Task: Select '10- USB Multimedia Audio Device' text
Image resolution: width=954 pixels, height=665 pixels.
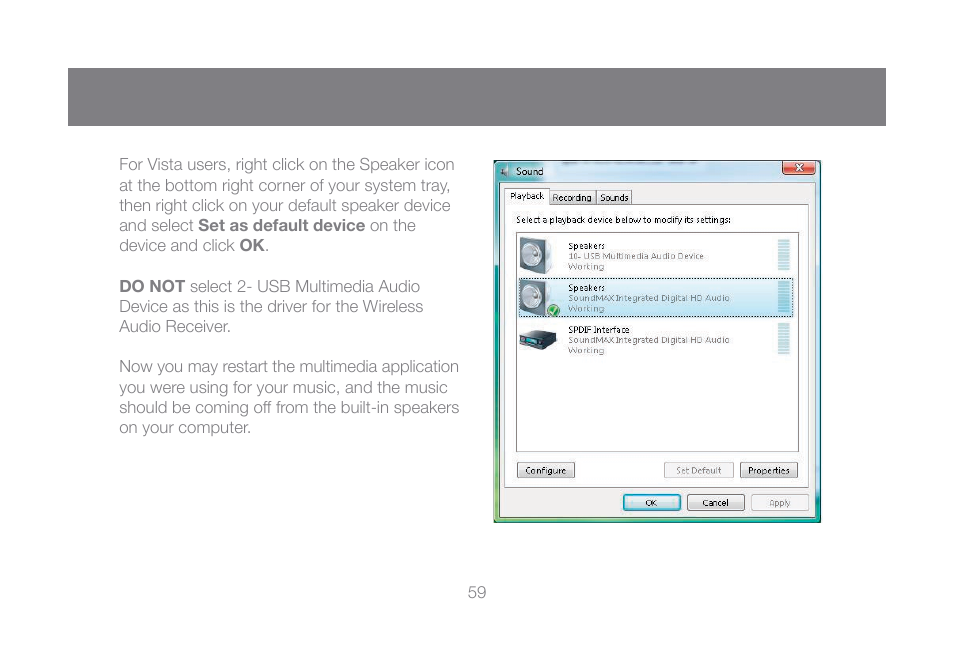Action: pos(636,256)
